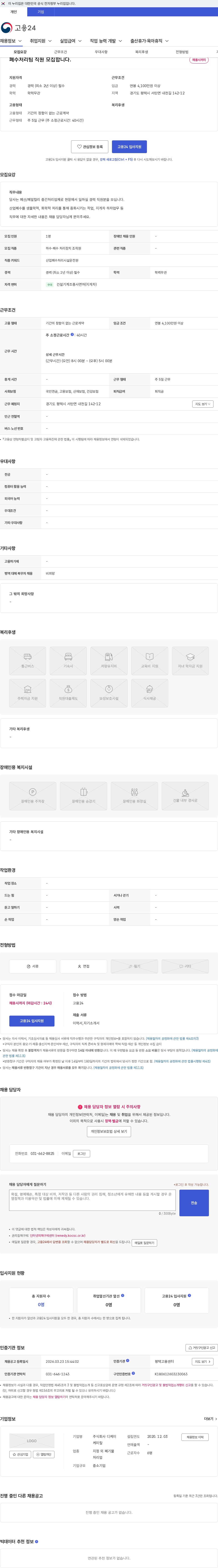
Task: Go to the 전형방법 section tab
Action: pos(182,52)
